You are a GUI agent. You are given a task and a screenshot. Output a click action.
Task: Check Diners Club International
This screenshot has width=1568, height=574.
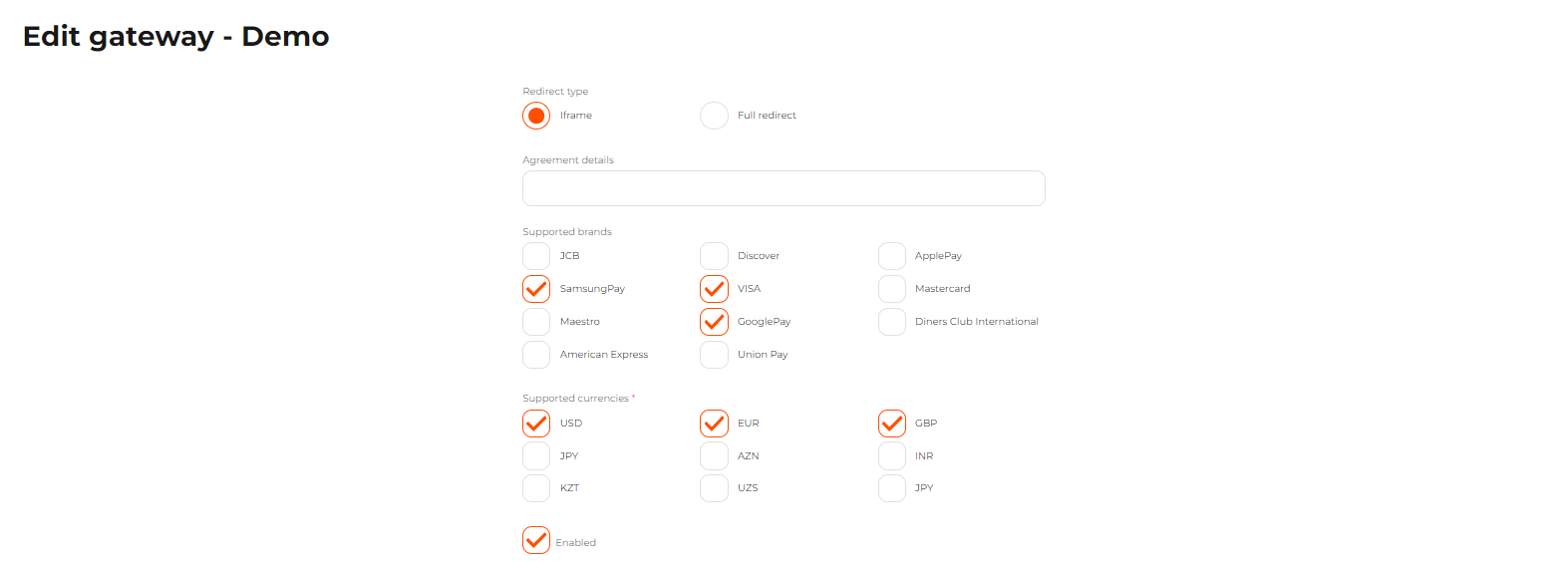(x=892, y=322)
